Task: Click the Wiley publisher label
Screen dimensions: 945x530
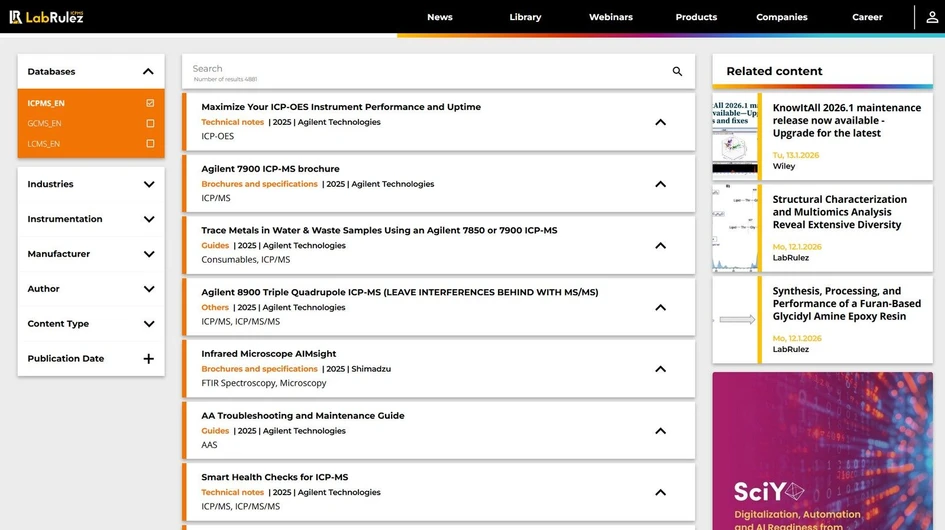Action: pyautogui.click(x=783, y=166)
